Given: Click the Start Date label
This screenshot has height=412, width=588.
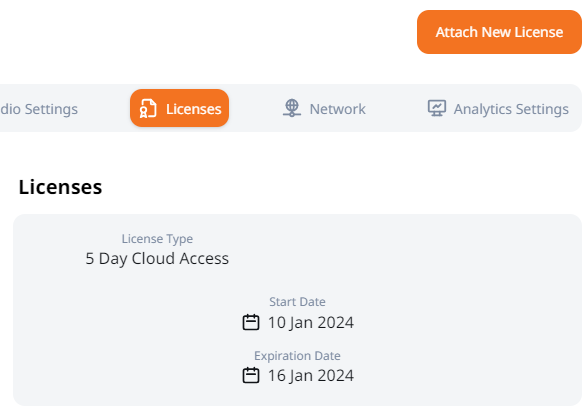Looking at the screenshot, I should [297, 302].
